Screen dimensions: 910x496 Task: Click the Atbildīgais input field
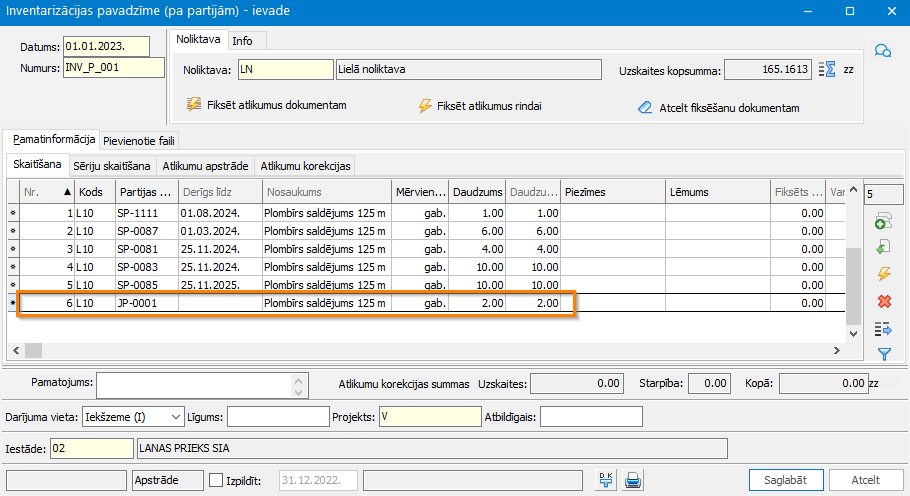pos(591,417)
